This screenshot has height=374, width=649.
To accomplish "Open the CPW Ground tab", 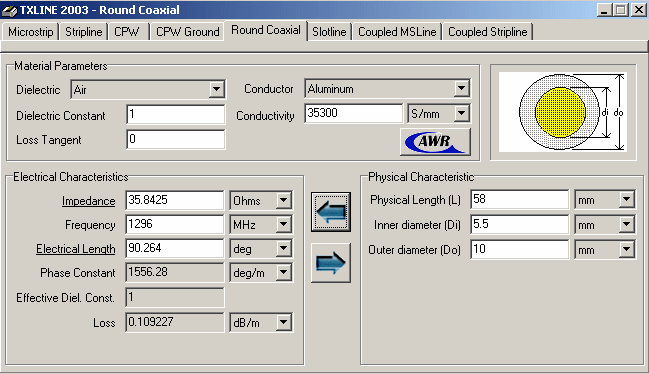I will click(187, 32).
